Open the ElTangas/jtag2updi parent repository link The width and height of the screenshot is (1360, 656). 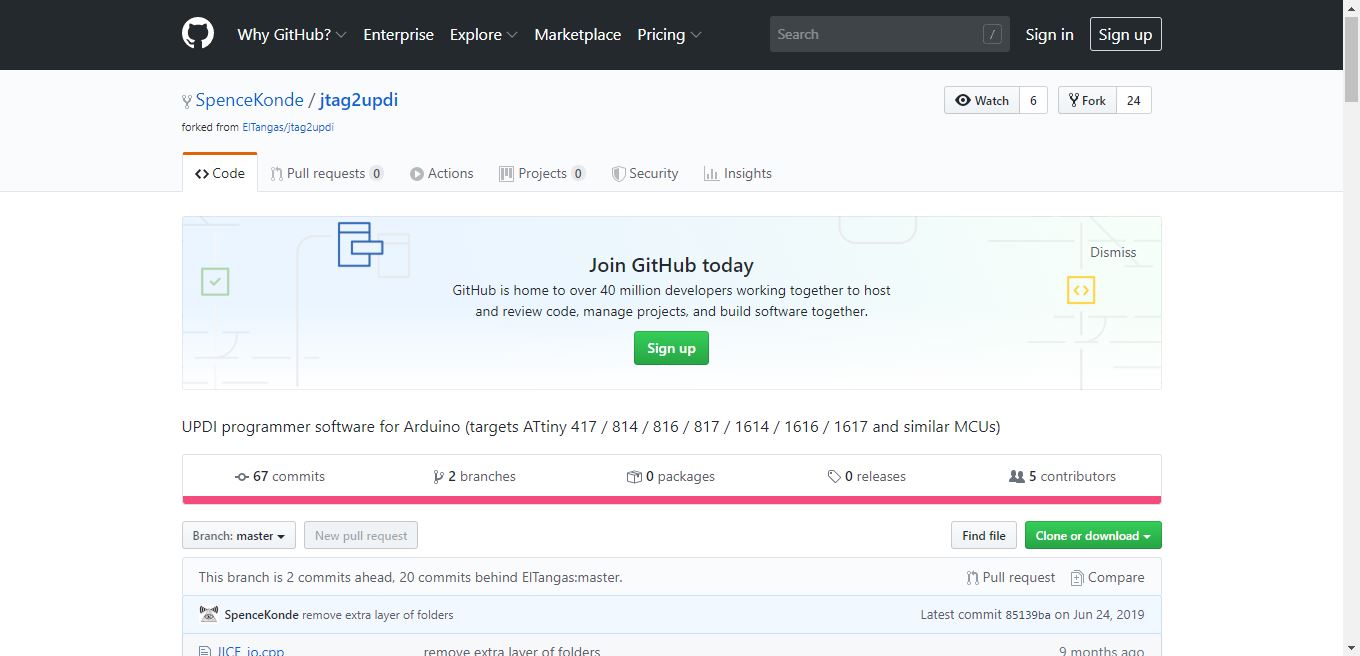click(x=288, y=127)
